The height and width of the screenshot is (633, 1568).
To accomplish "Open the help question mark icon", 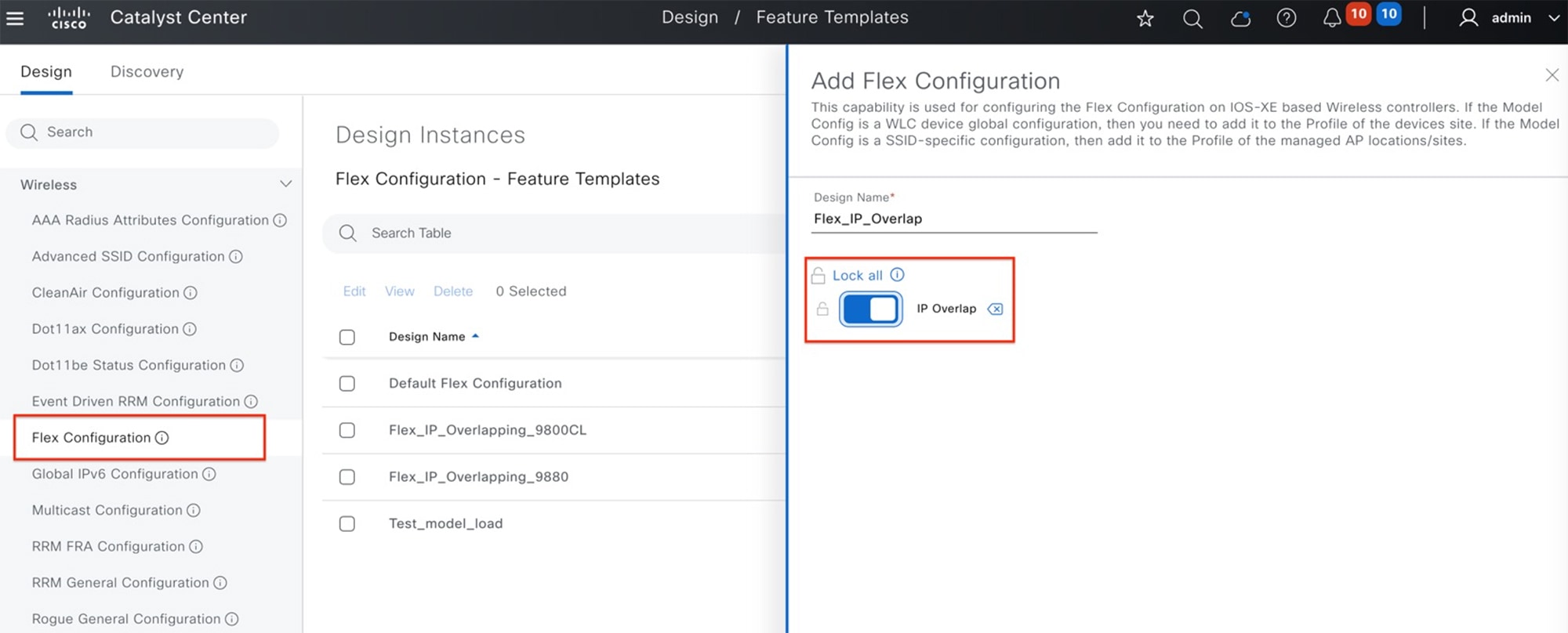I will [1287, 18].
